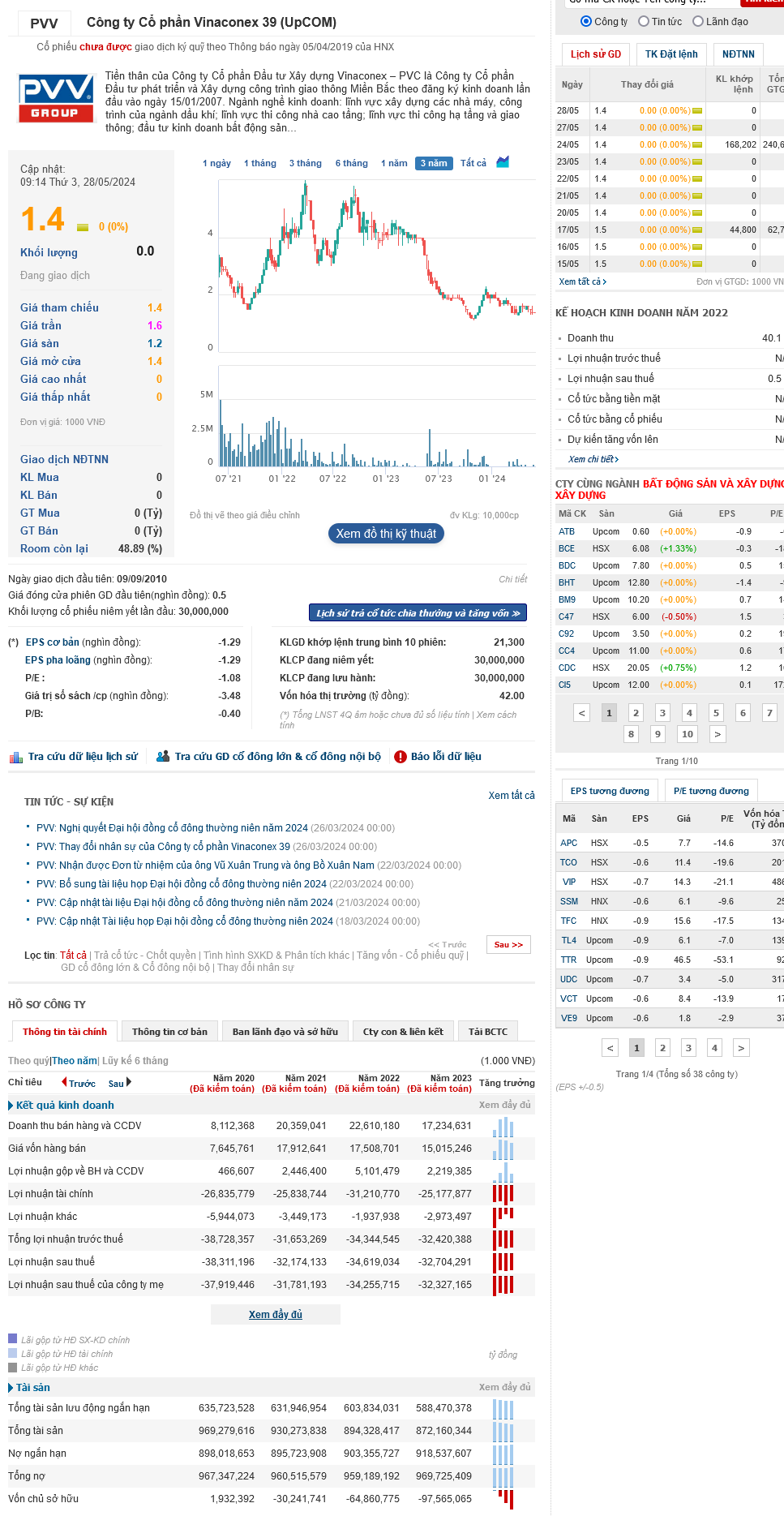The width and height of the screenshot is (784, 1516).
Task: Click the people icon beside Tra cứu GD cổ đông lớn
Action: pyautogui.click(x=163, y=756)
